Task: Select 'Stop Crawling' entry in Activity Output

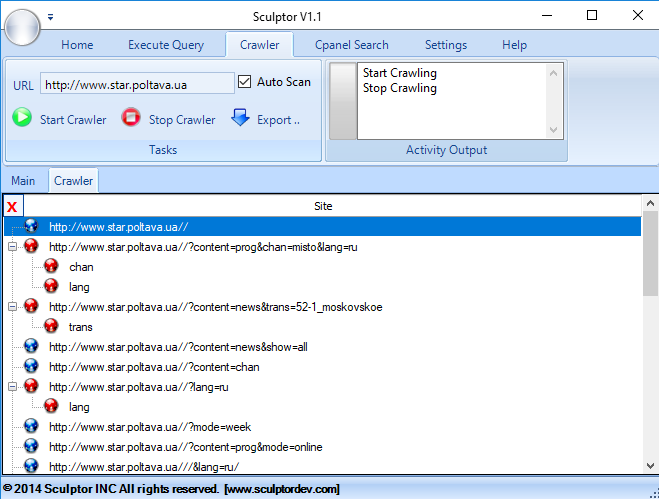Action: tap(400, 88)
